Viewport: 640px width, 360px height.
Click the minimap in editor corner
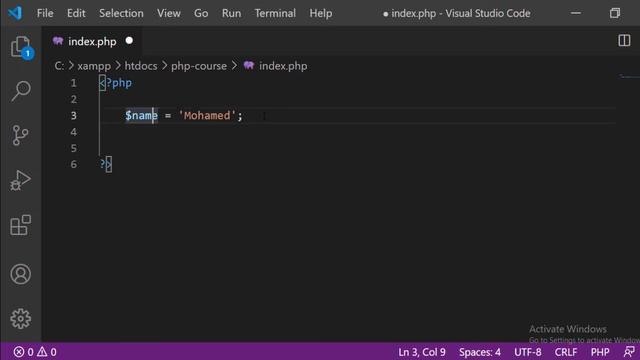tap(629, 76)
